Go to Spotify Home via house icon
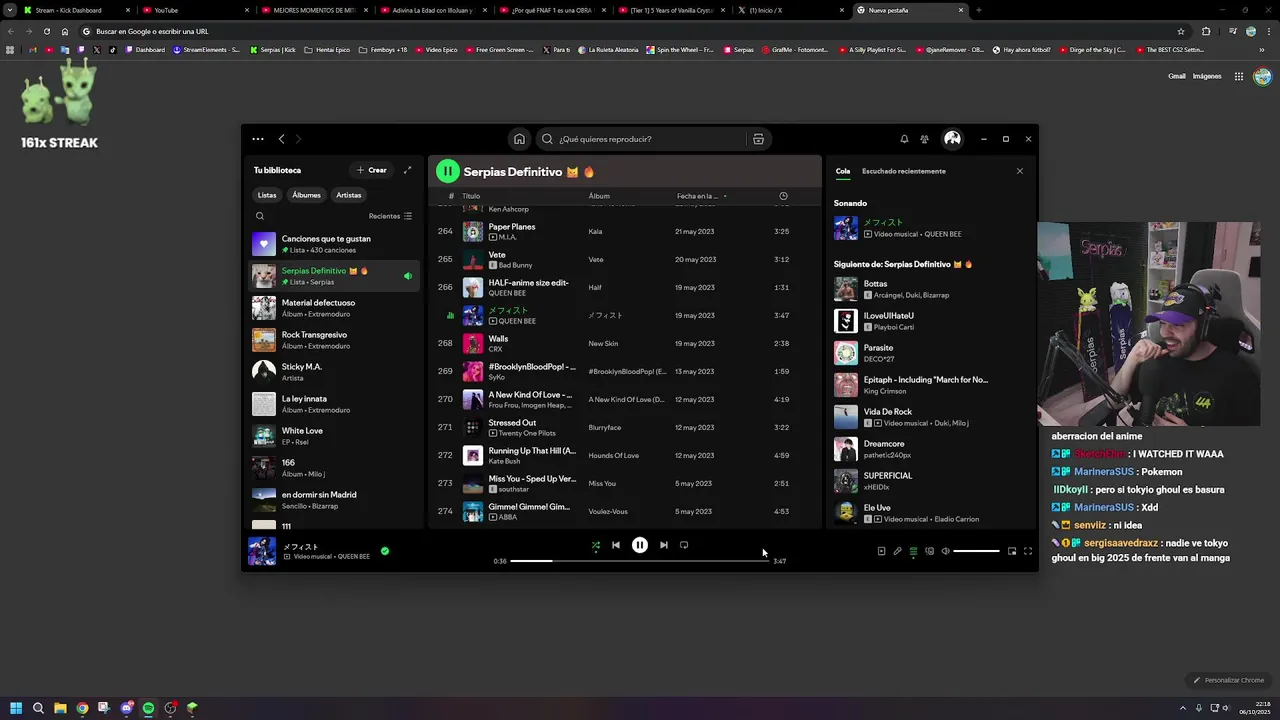The height and width of the screenshot is (720, 1280). tap(519, 139)
